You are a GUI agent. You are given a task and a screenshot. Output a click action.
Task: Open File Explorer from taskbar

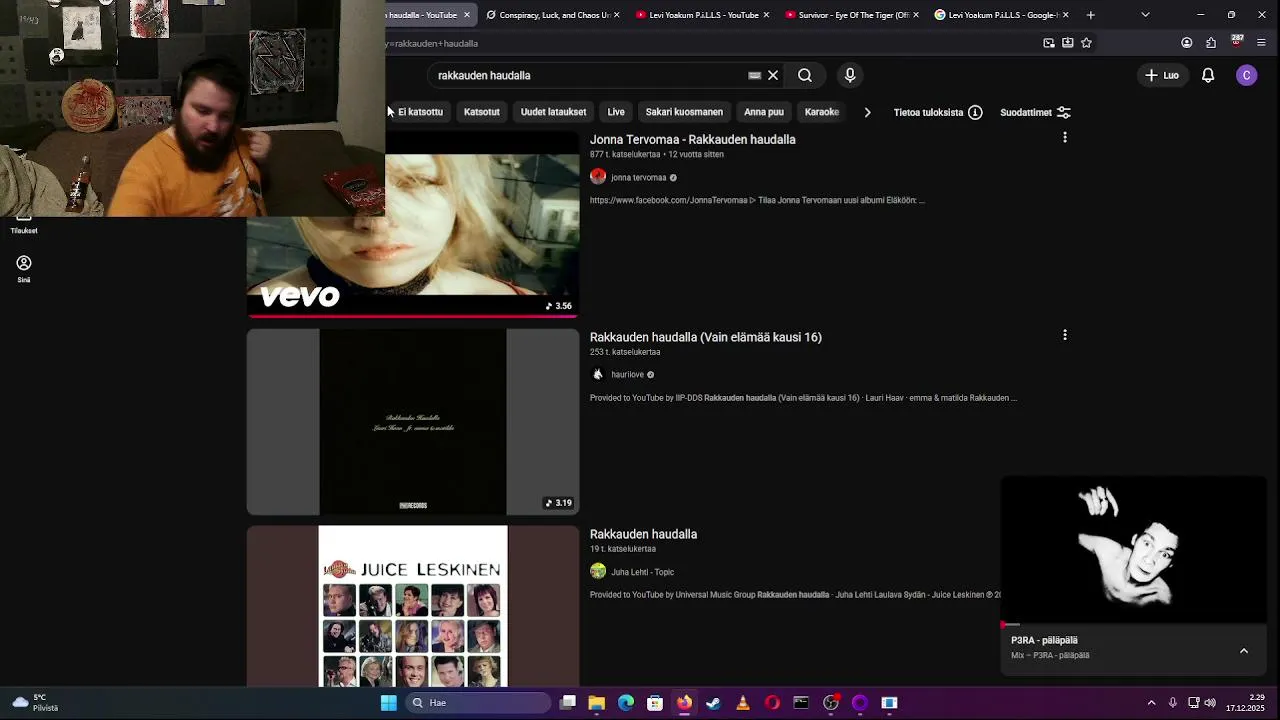pyautogui.click(x=597, y=703)
